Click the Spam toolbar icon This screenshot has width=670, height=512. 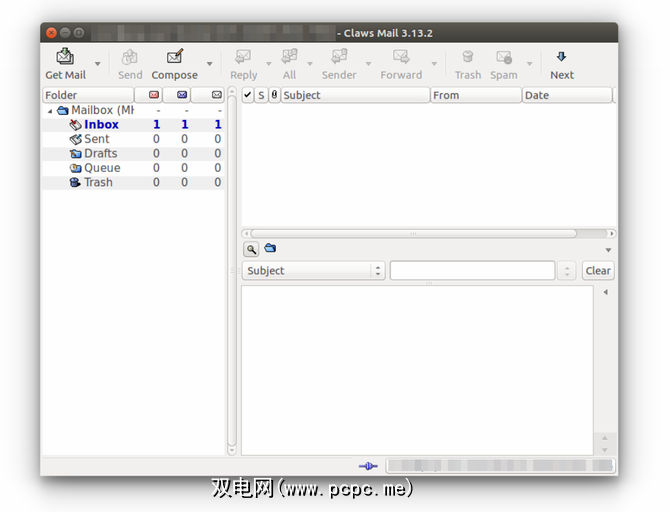(x=504, y=56)
